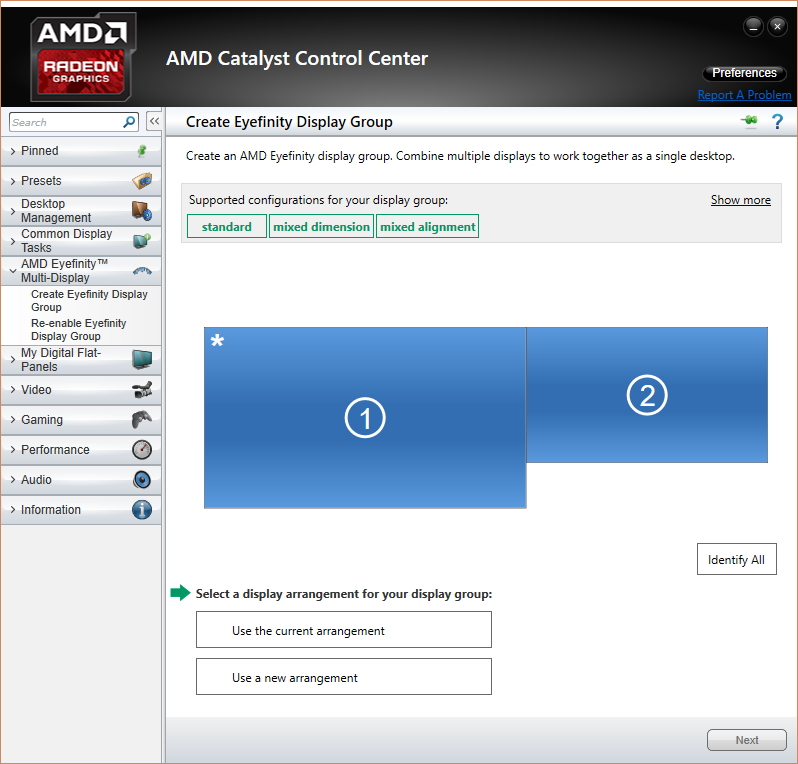
Task: Open help with the question mark icon
Action: tap(777, 122)
